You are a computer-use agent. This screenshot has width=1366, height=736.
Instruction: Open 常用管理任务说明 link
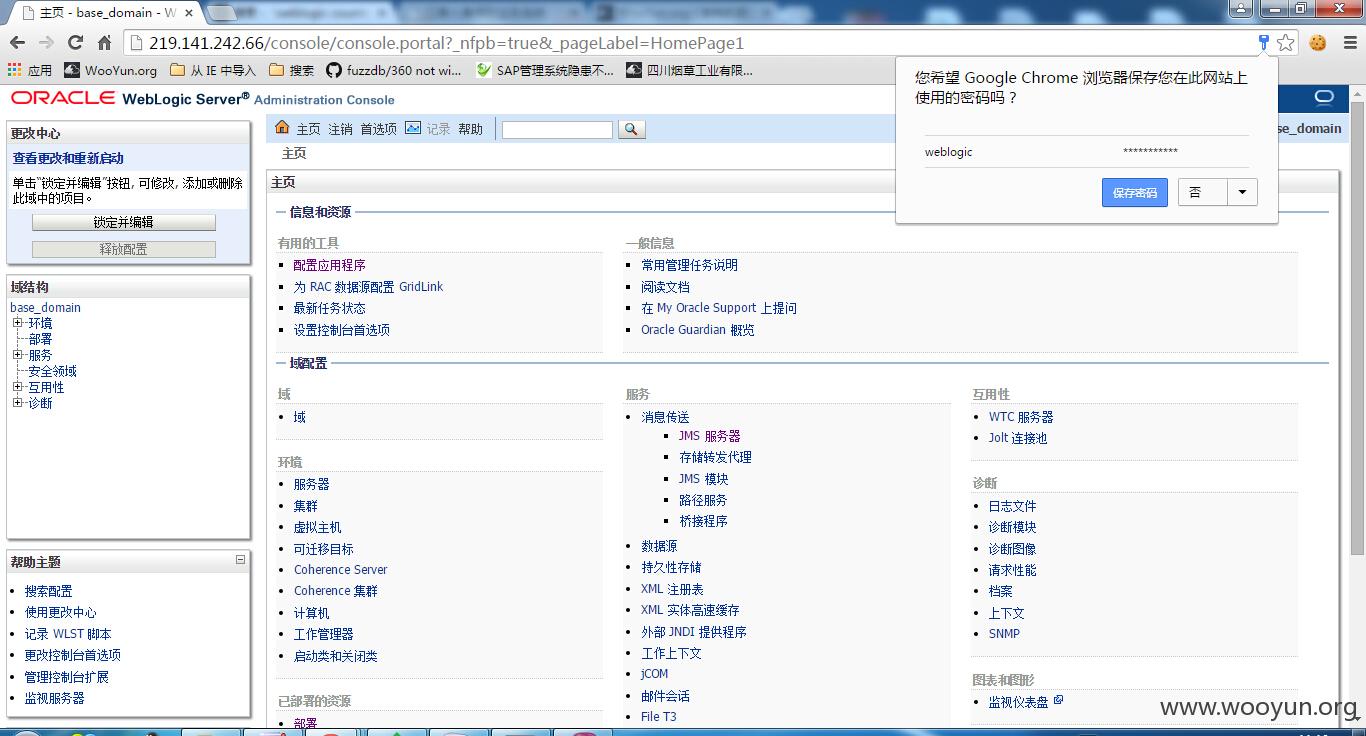(x=689, y=265)
